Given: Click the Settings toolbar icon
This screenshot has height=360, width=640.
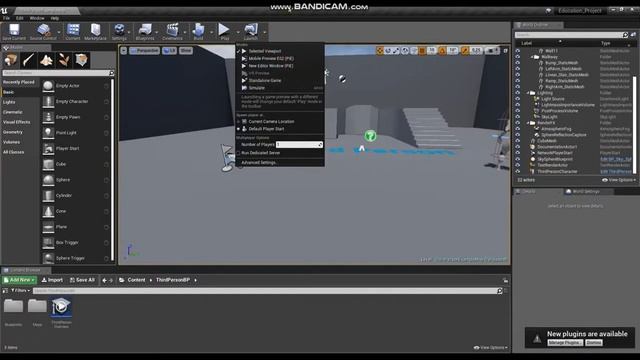Looking at the screenshot, I should pyautogui.click(x=119, y=31).
